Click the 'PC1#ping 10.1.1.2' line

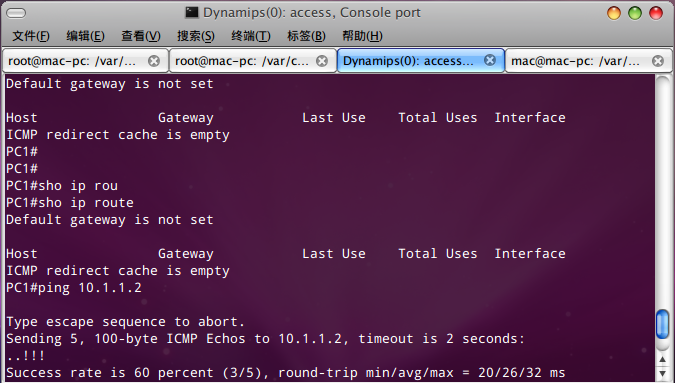[74, 287]
